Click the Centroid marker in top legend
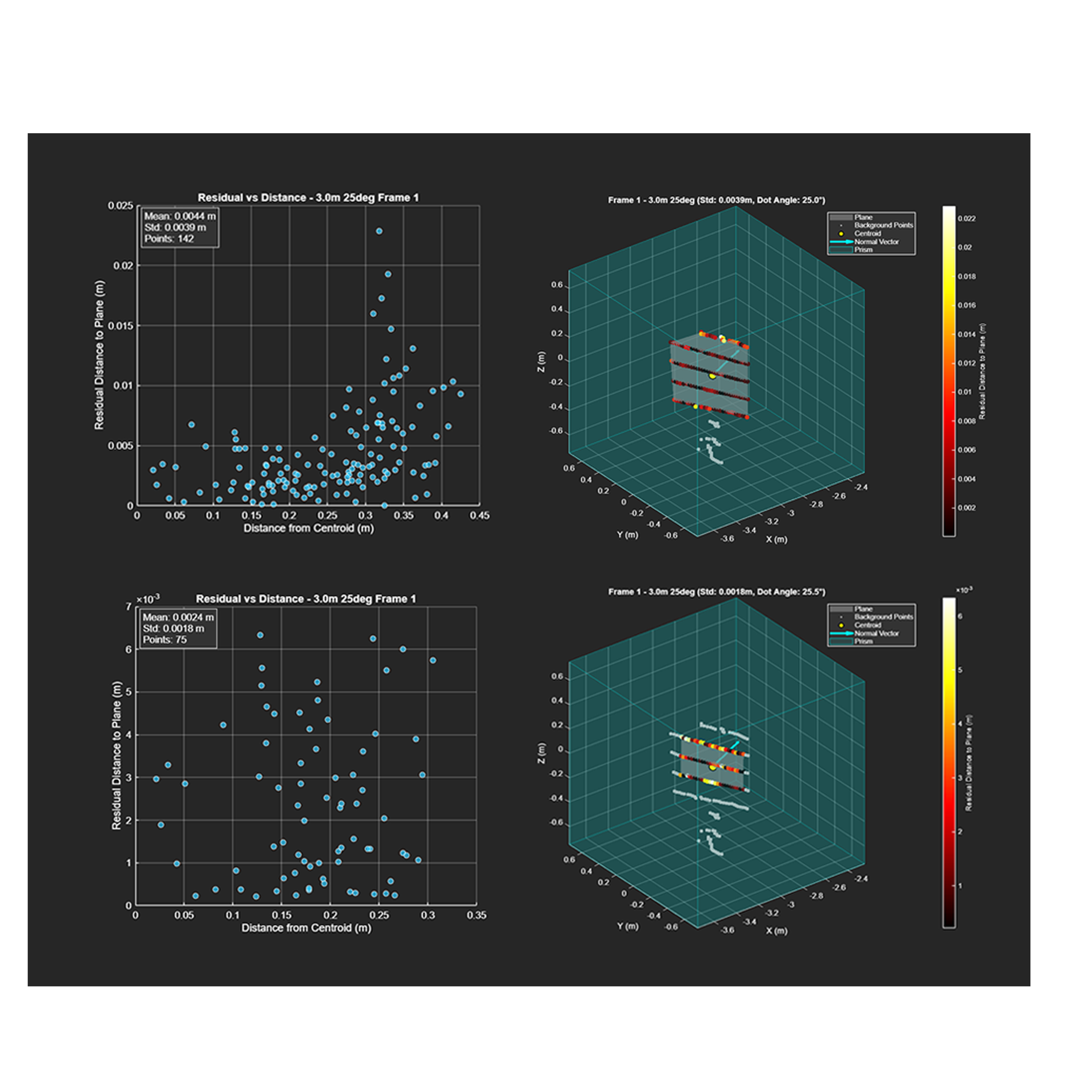The image size is (1092, 1092). 841,233
